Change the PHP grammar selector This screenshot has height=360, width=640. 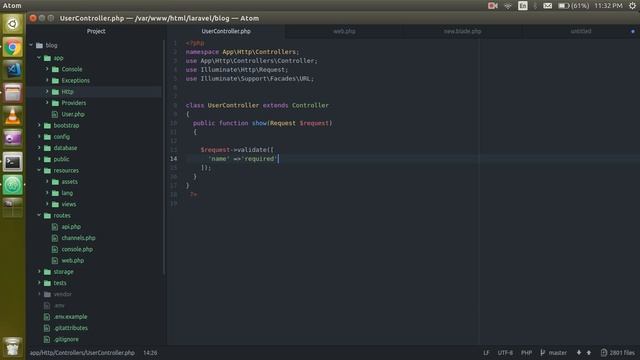point(526,353)
